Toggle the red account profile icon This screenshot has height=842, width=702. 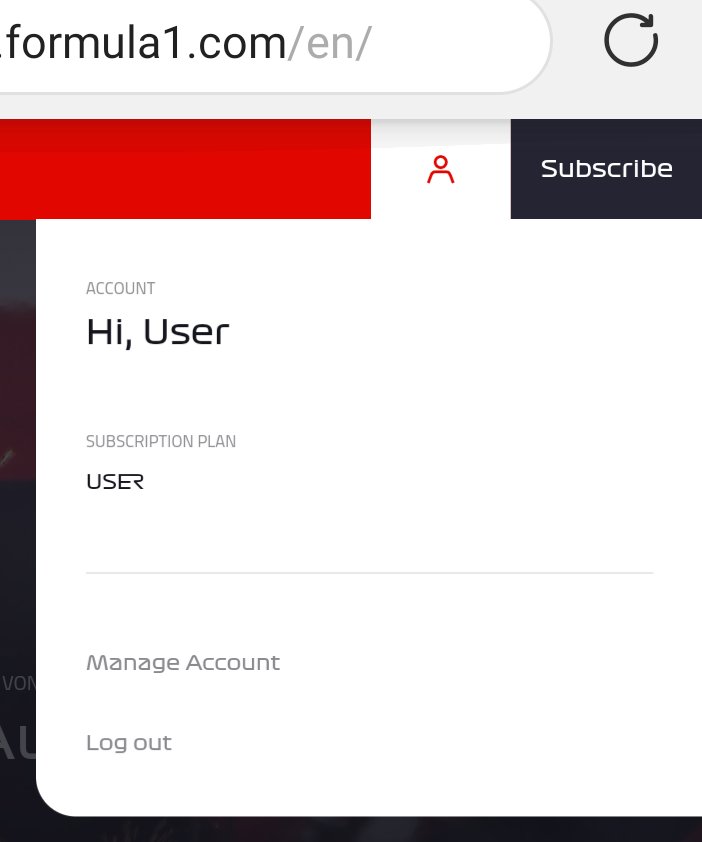tap(440, 169)
